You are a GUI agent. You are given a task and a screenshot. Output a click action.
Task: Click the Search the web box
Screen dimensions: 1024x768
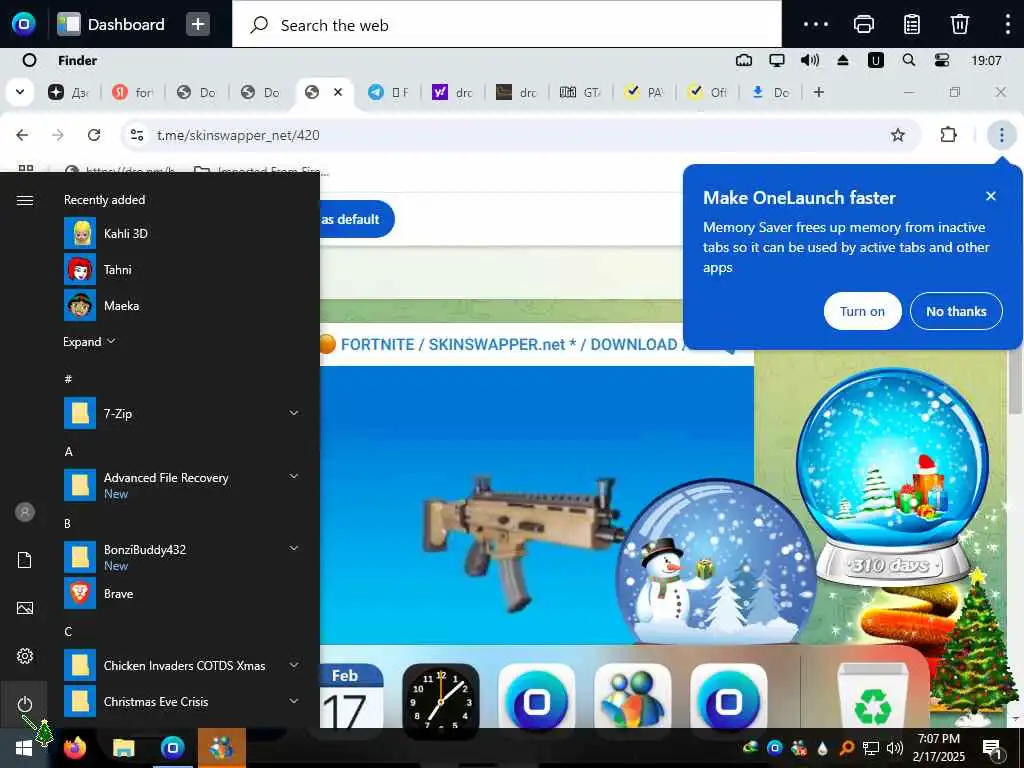[x=507, y=25]
